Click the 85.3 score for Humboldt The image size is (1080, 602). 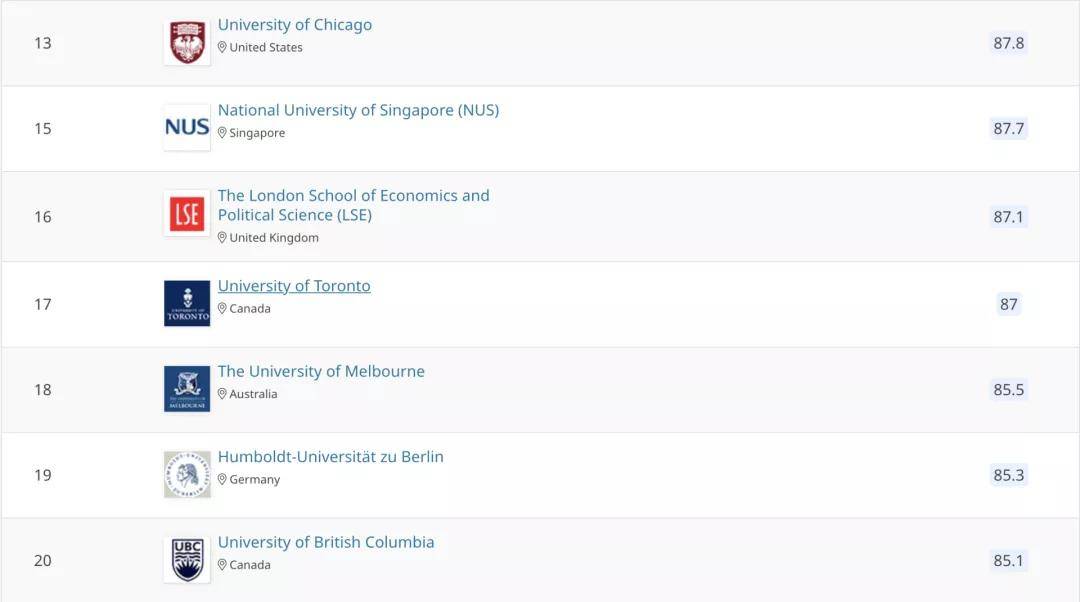pos(1008,475)
